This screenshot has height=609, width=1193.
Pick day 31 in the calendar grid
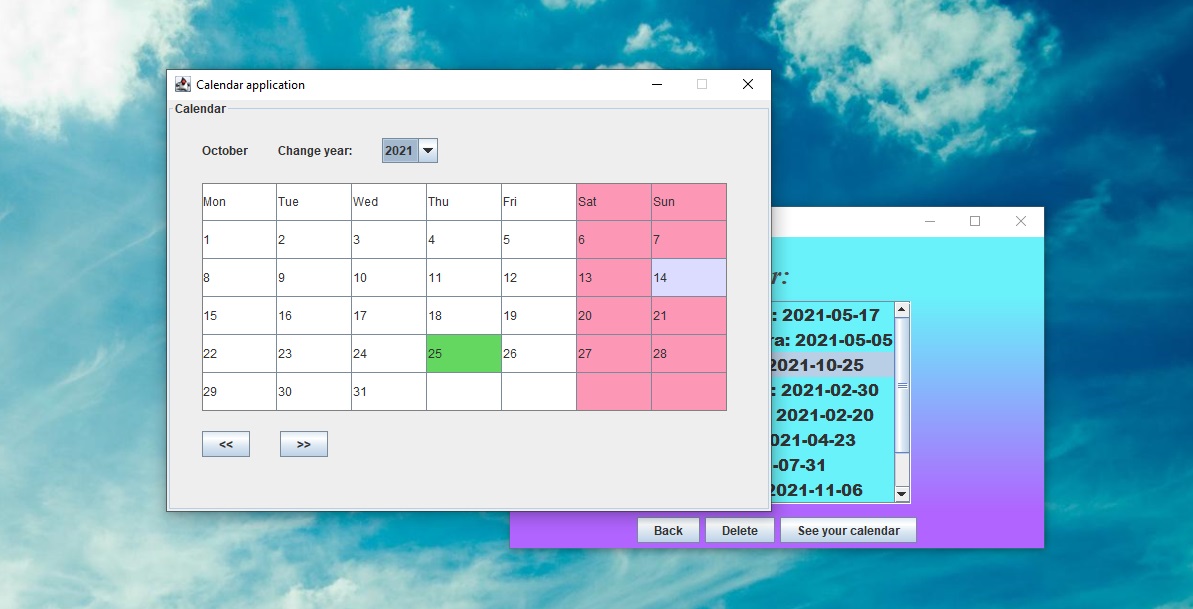click(389, 392)
